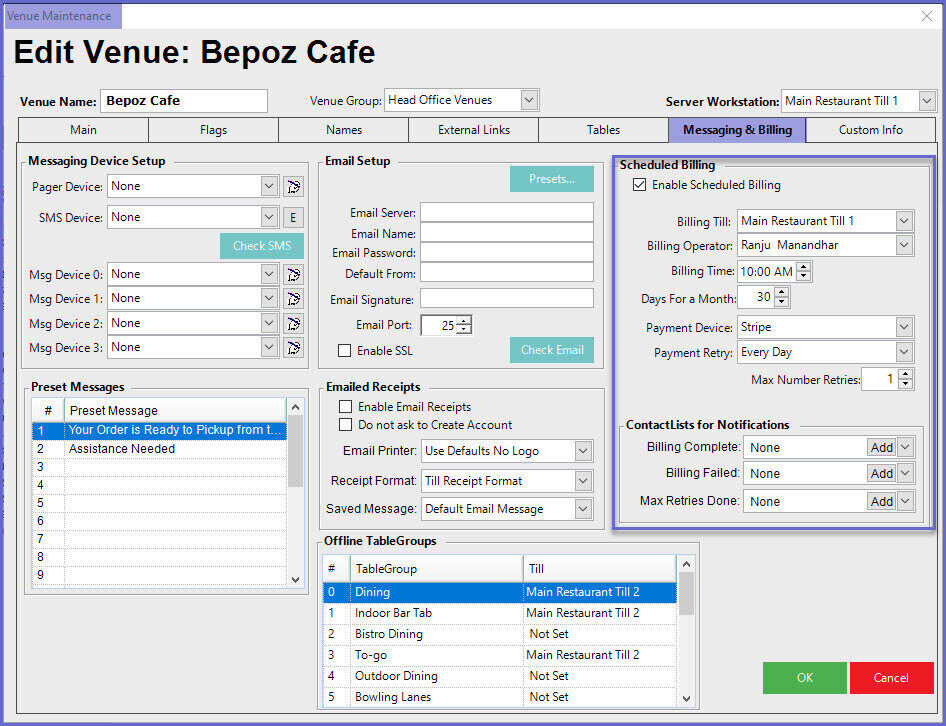Open the Receipt Format dropdown list
Viewport: 946px width, 726px height.
click(583, 481)
